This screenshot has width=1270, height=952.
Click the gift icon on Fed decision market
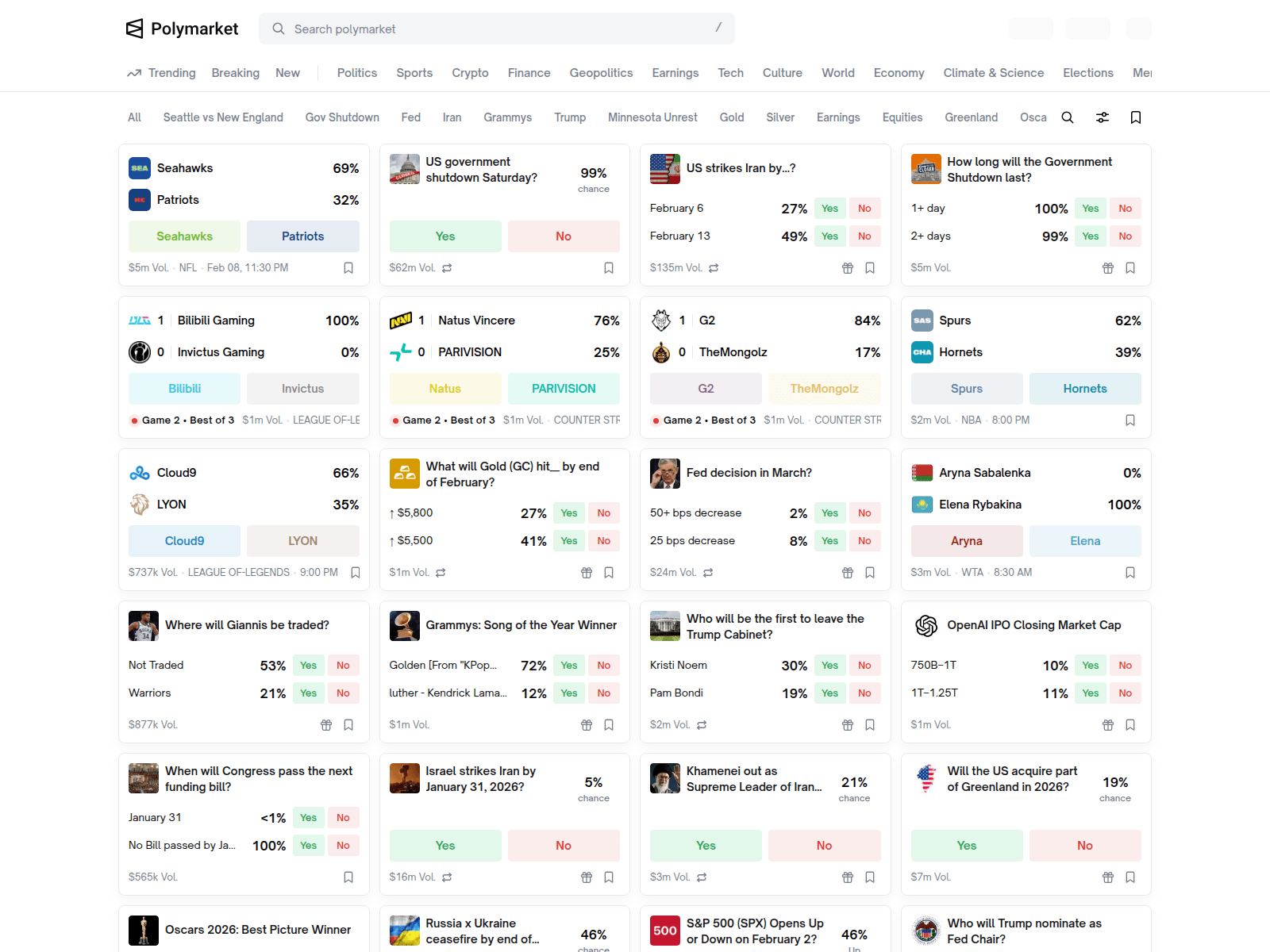click(x=847, y=572)
